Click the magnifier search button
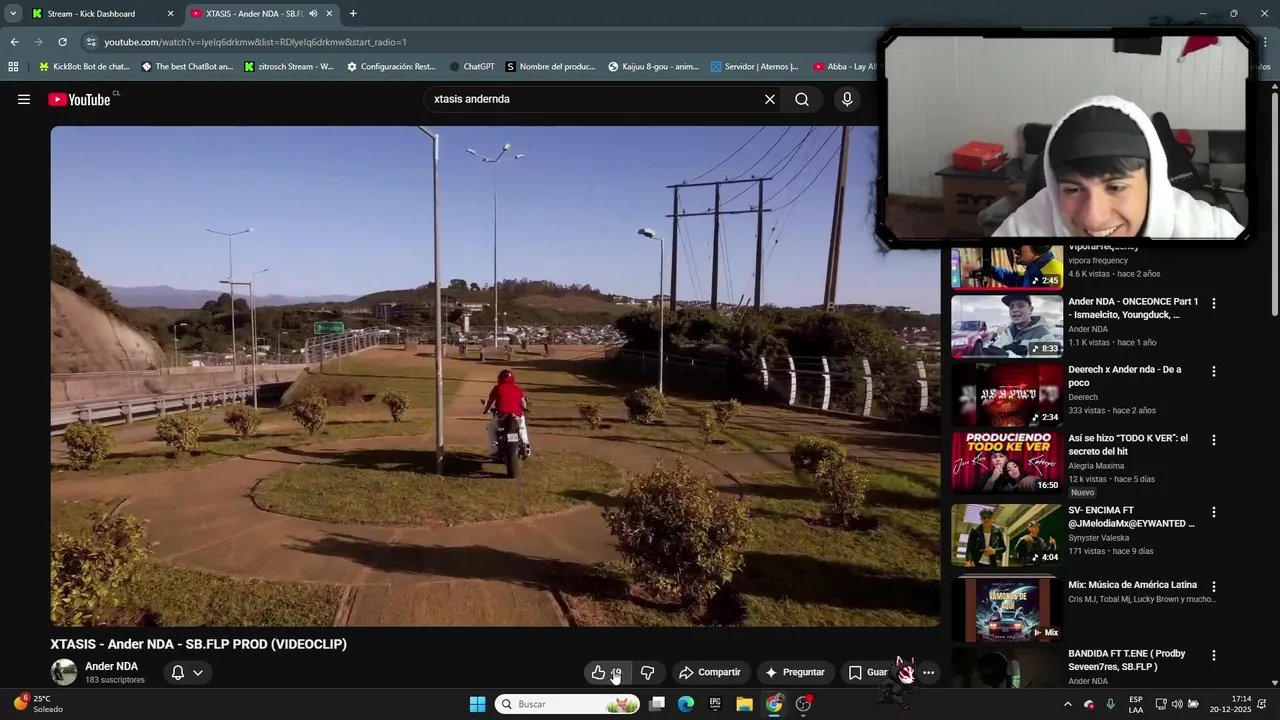 [x=802, y=99]
